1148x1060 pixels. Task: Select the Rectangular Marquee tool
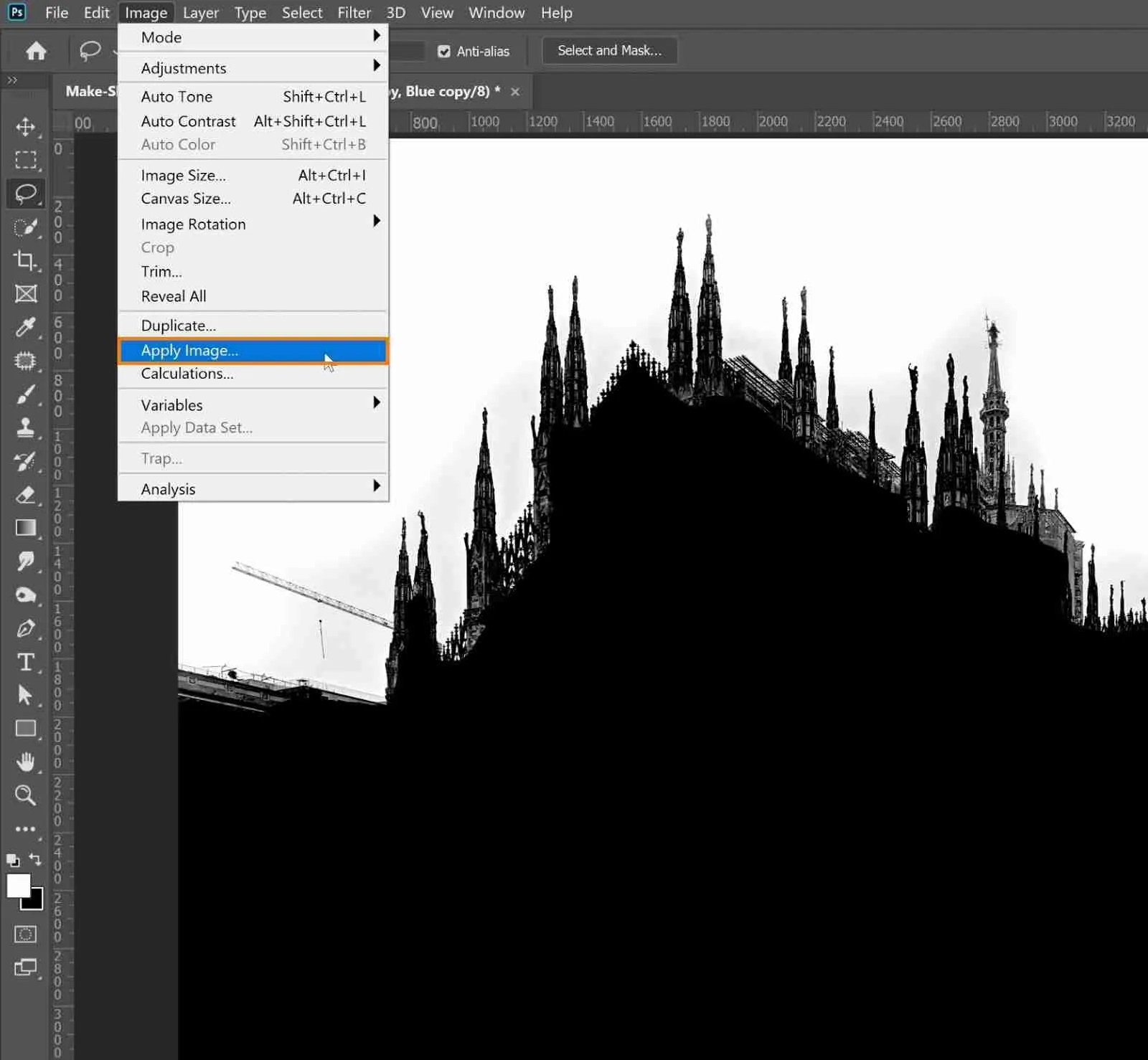click(x=26, y=160)
